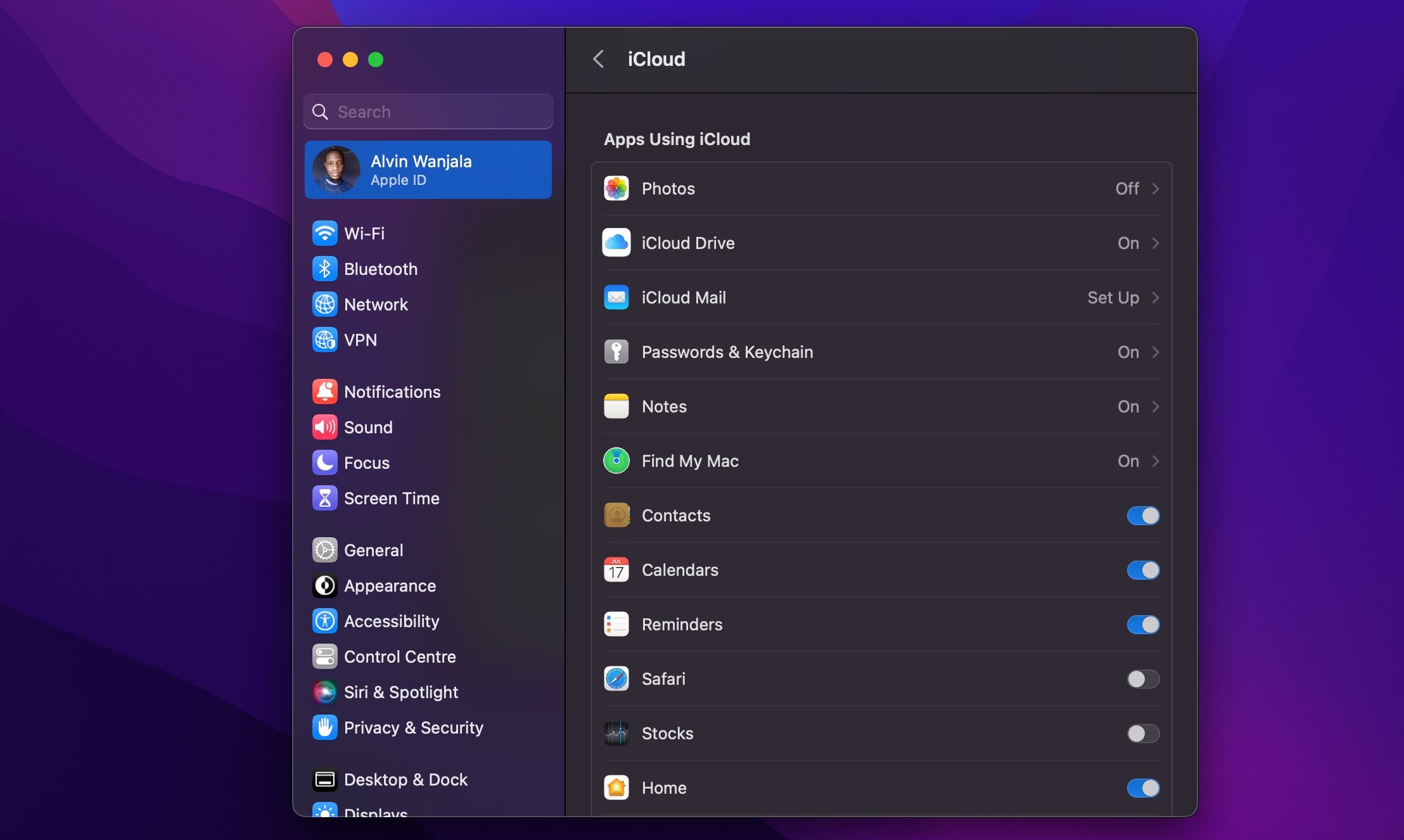Screen dimensions: 1404x840
Task: Click the Find My Mac icon
Action: [x=617, y=461]
